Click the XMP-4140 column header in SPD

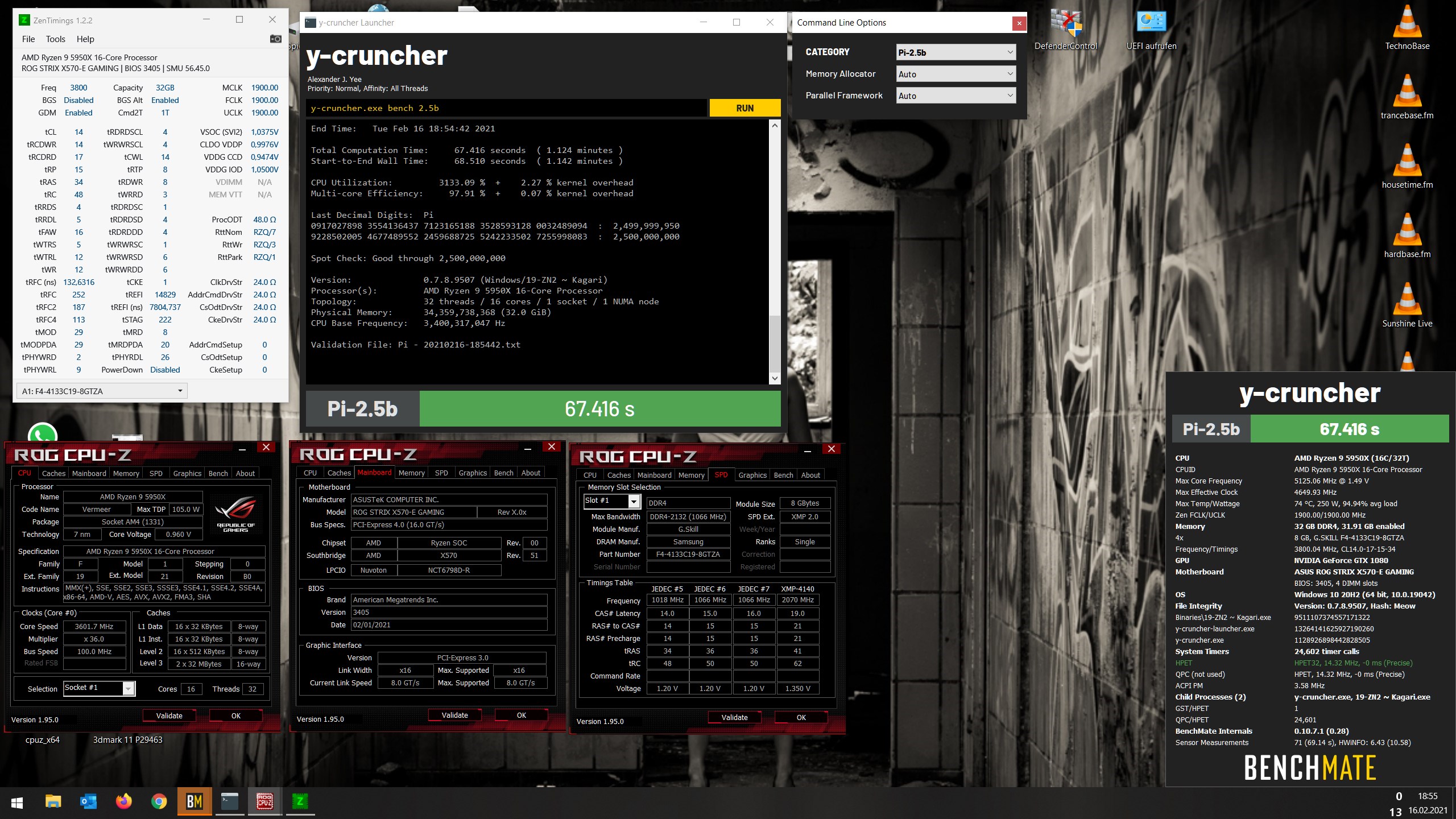(797, 589)
